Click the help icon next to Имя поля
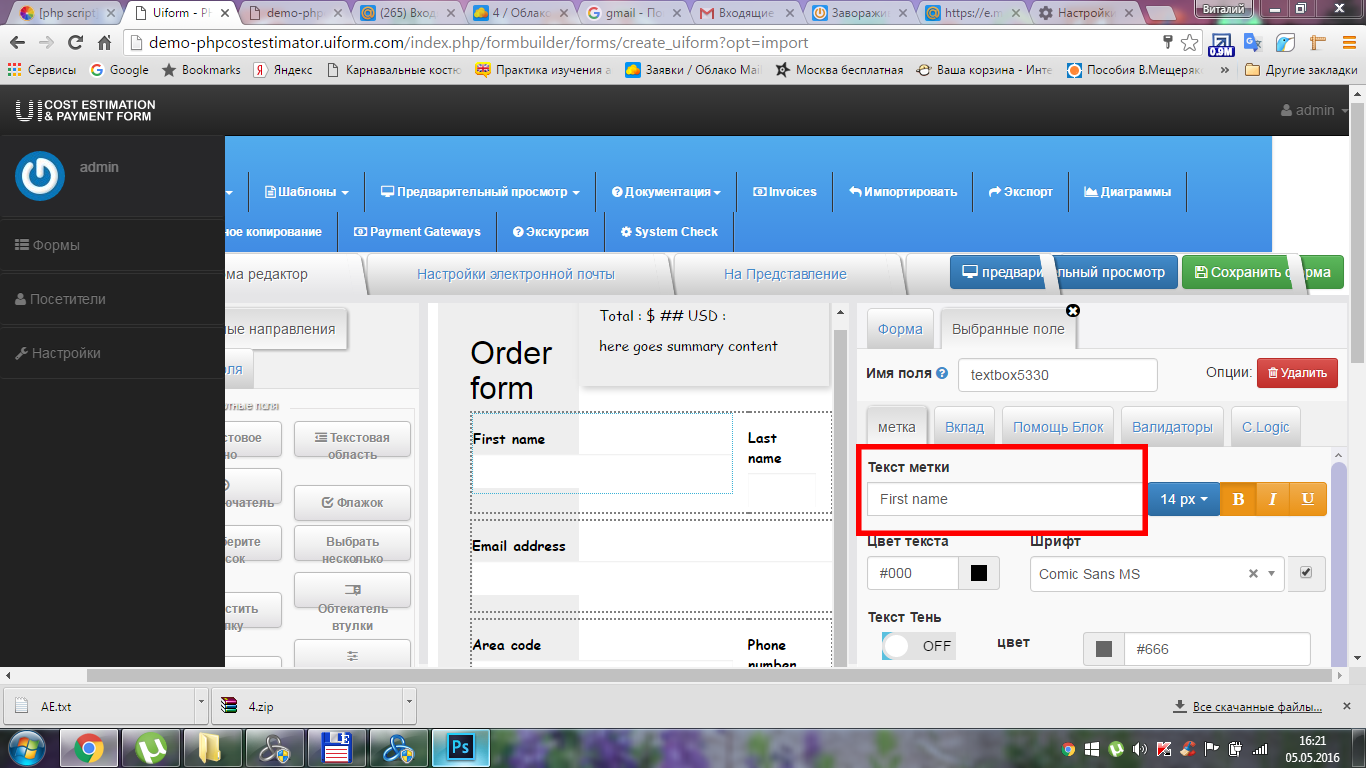1366x768 pixels. tap(942, 373)
